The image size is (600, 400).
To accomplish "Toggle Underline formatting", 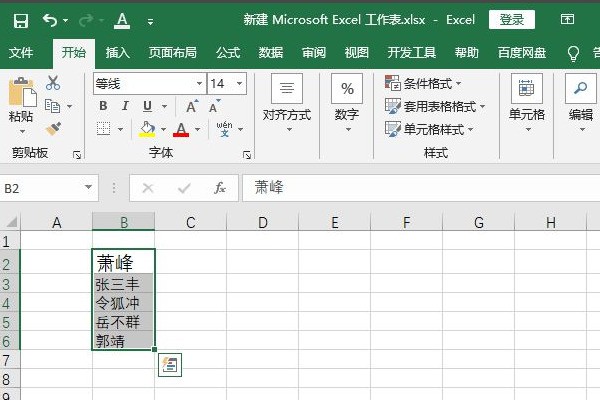I will pos(148,106).
